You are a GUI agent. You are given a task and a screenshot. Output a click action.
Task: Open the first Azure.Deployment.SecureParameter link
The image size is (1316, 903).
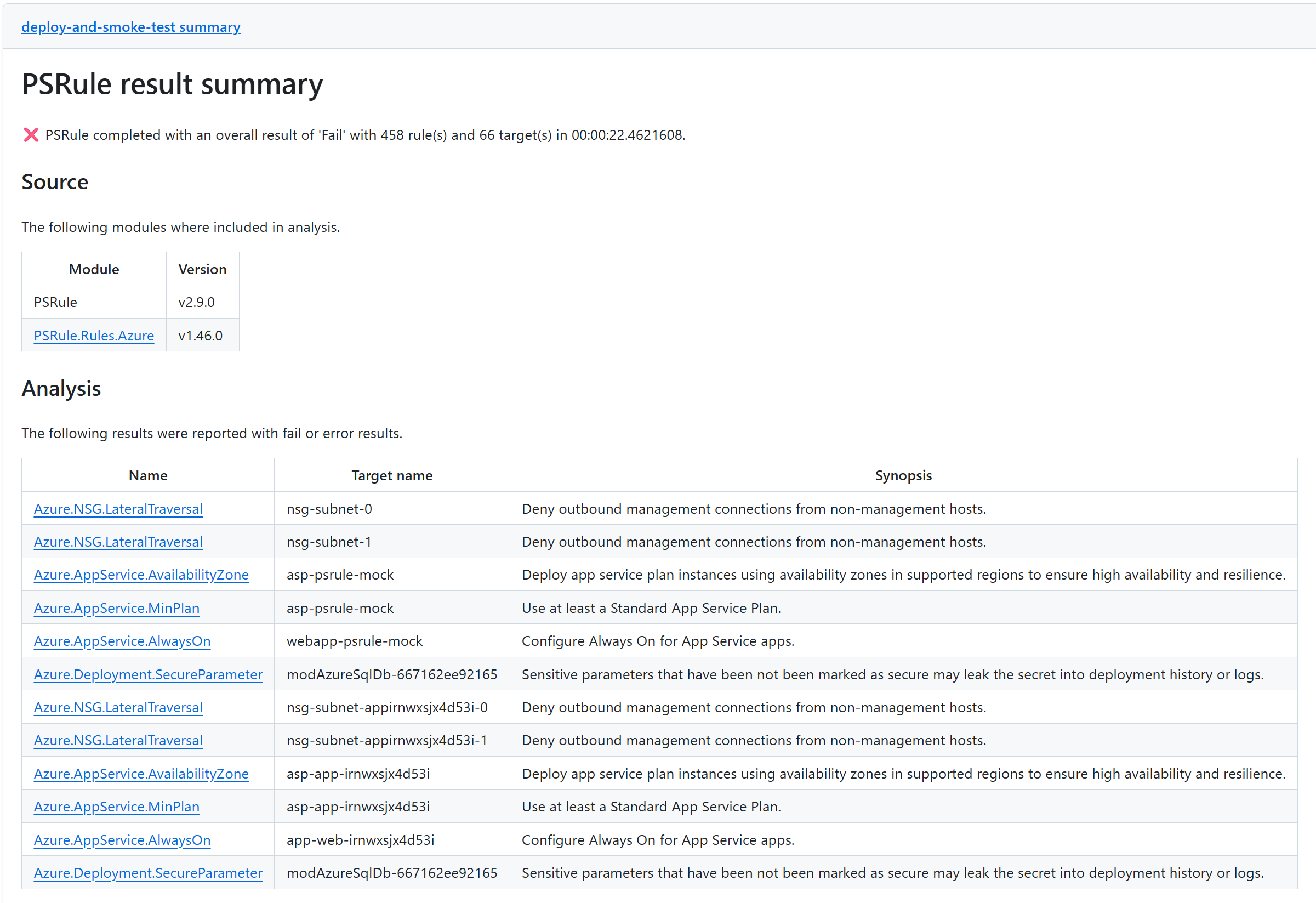click(148, 674)
